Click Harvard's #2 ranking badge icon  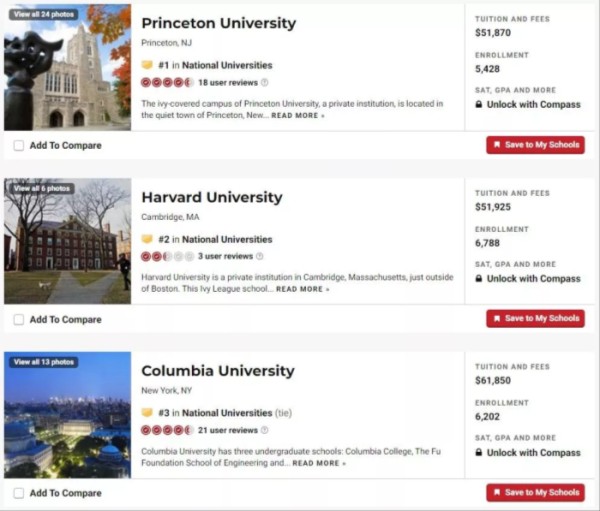coord(147,239)
